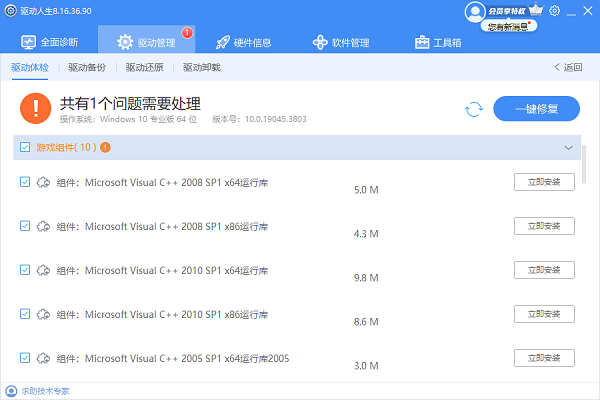This screenshot has width=600, height=400.
Task: Install Visual C++ 2005 SP1 x64 with 立即安装
Action: (x=544, y=358)
